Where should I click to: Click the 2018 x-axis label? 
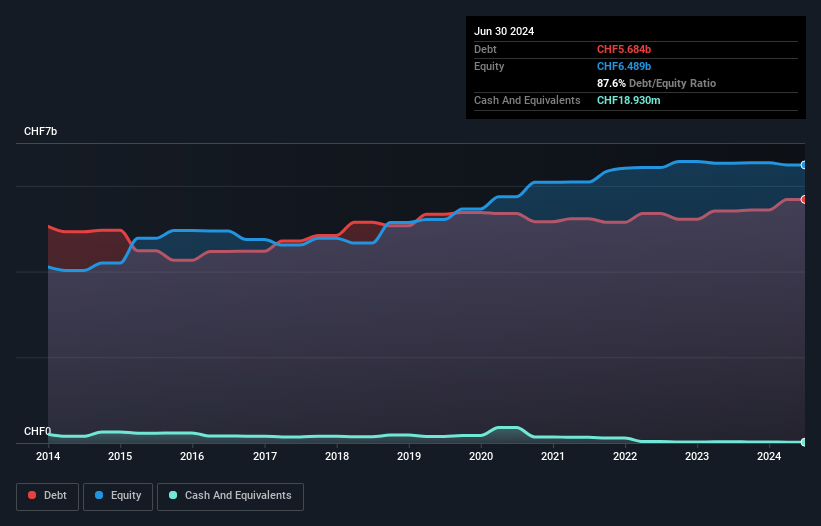click(337, 456)
